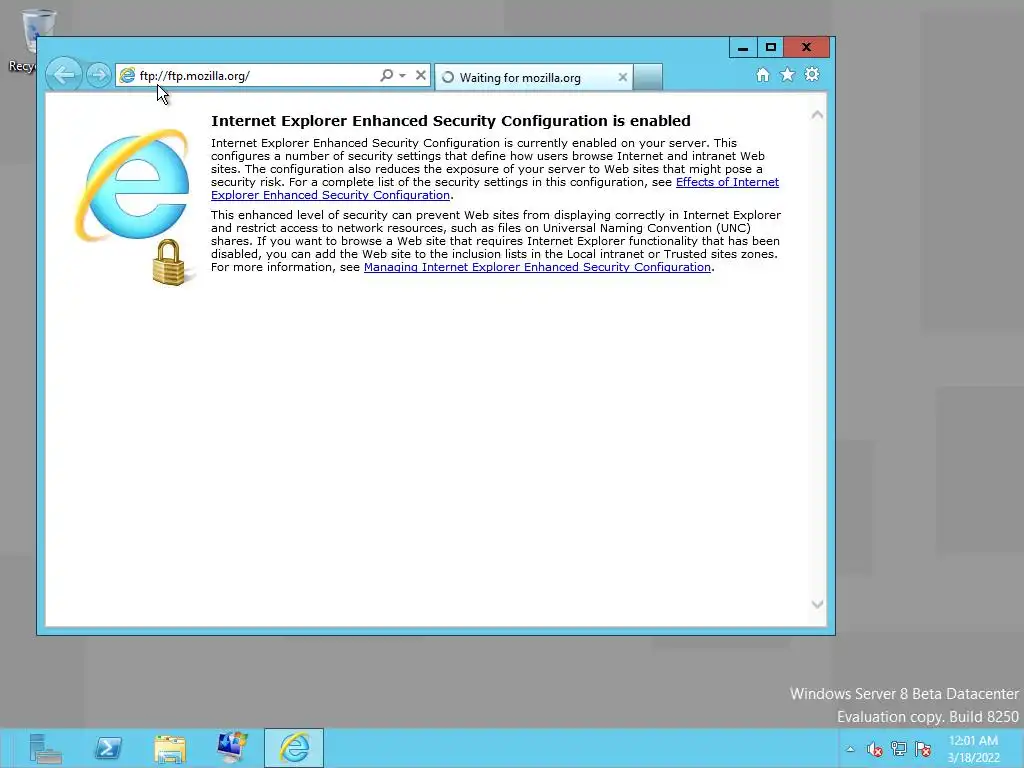Show hidden tray icons with the up arrow
Image resolution: width=1024 pixels, height=768 pixels.
[x=850, y=749]
